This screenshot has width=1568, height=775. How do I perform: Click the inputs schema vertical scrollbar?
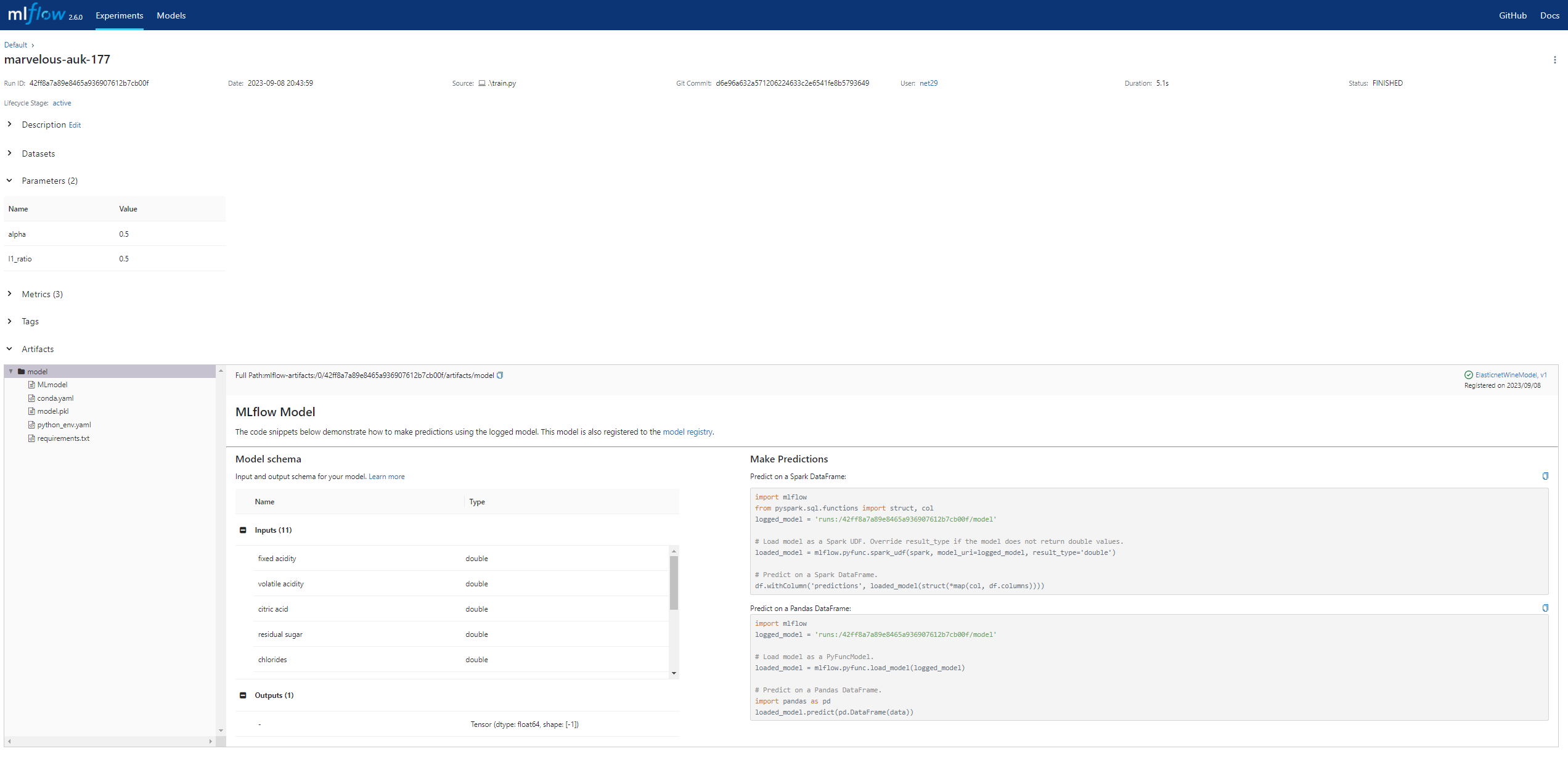(x=674, y=583)
